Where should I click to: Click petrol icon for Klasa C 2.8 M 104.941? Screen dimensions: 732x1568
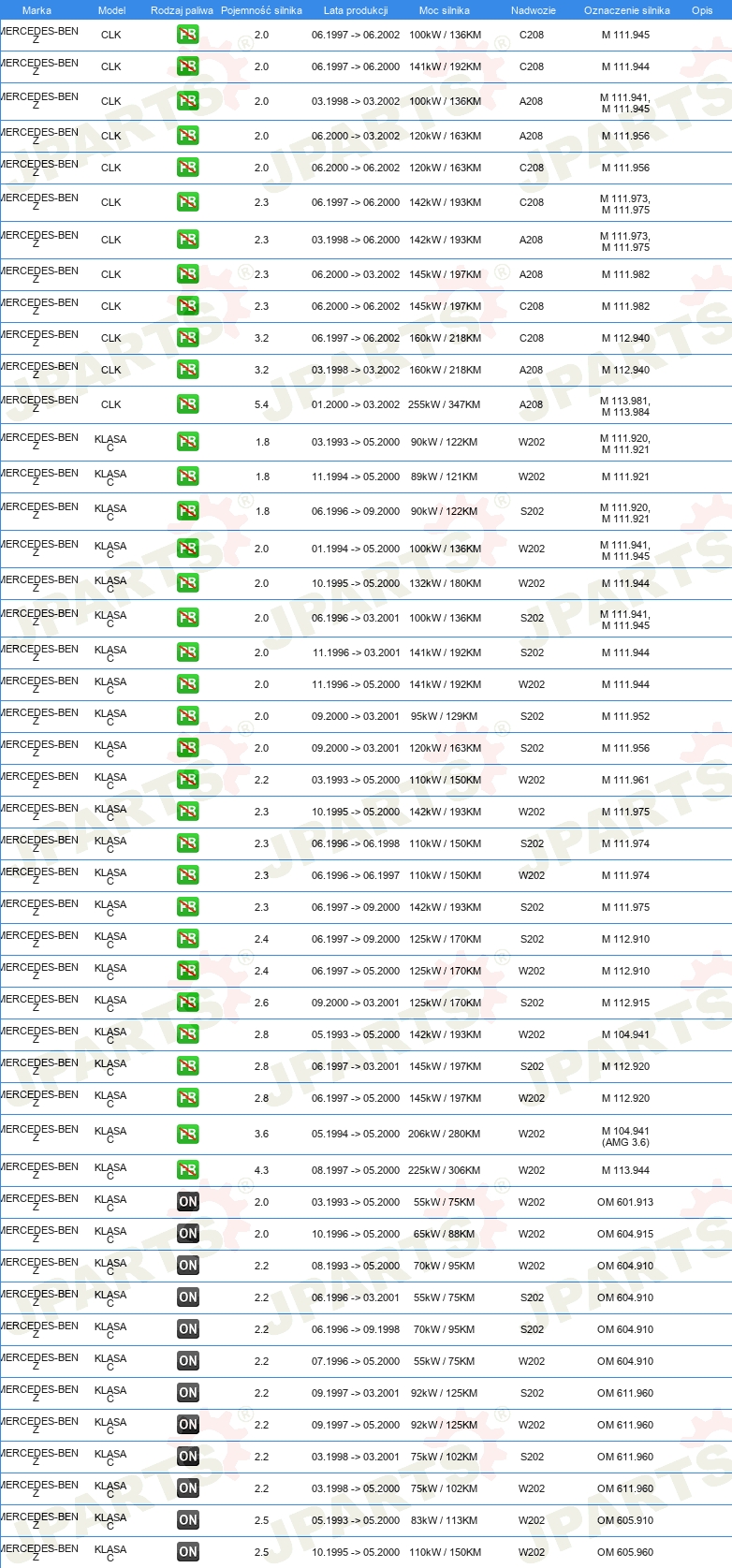click(x=187, y=1035)
